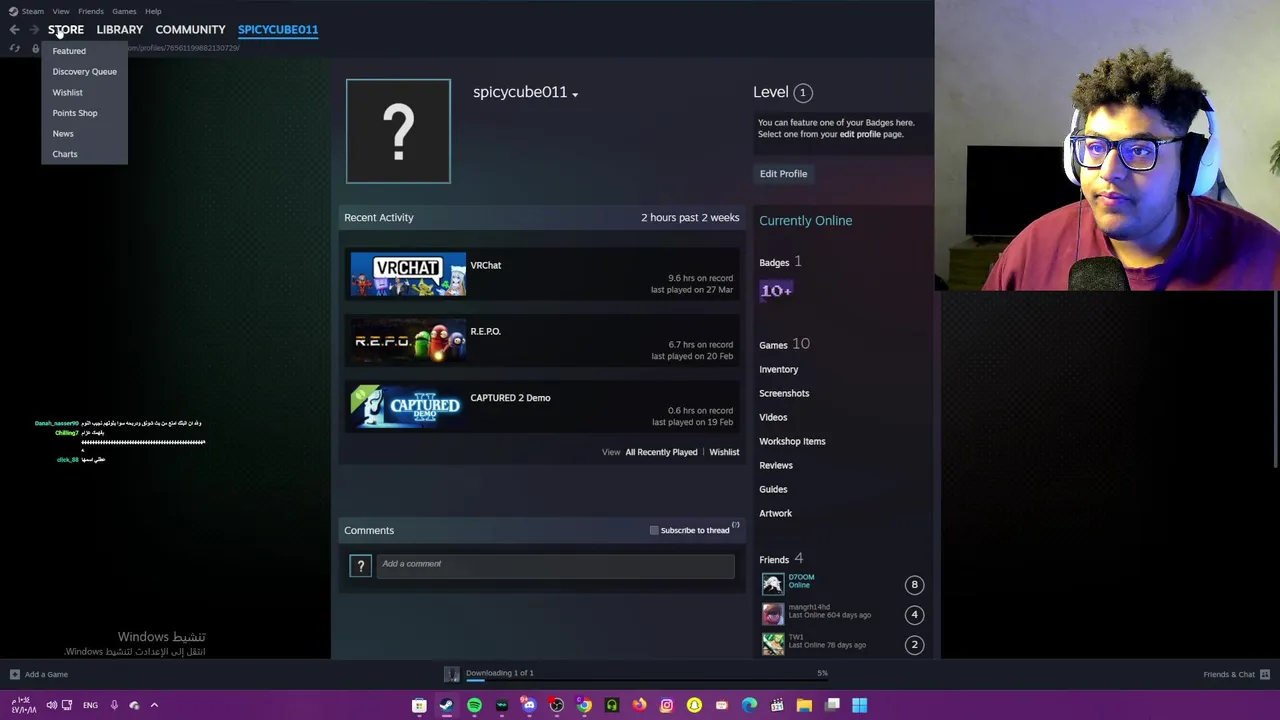Switch to the COMMUNITY tab
This screenshot has width=1280, height=720.
(190, 30)
